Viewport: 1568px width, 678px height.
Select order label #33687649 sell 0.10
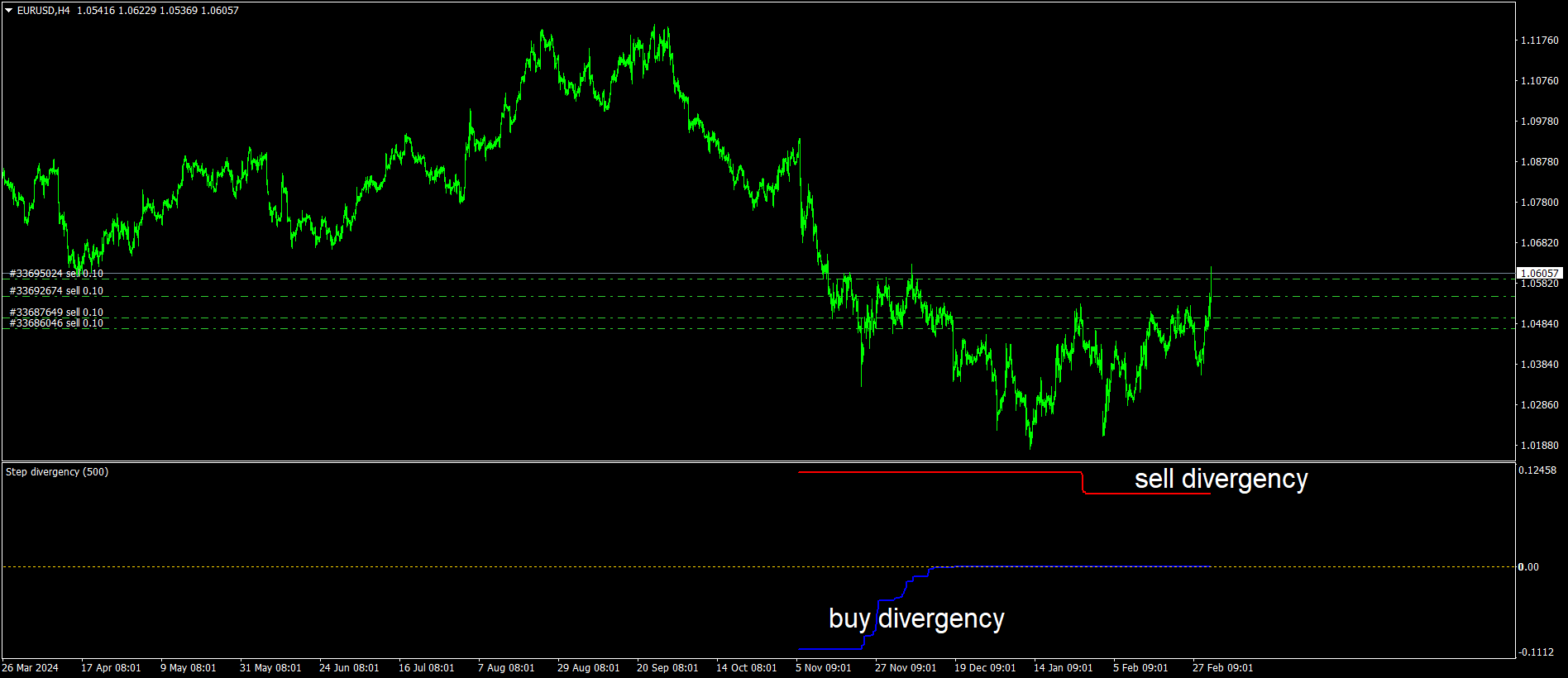click(56, 313)
